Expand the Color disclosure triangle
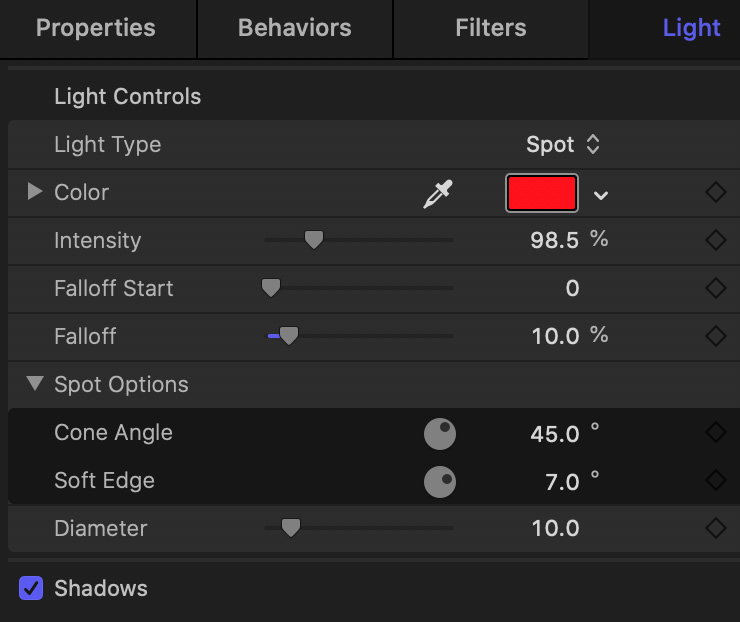The height and width of the screenshot is (622, 740). click(34, 191)
